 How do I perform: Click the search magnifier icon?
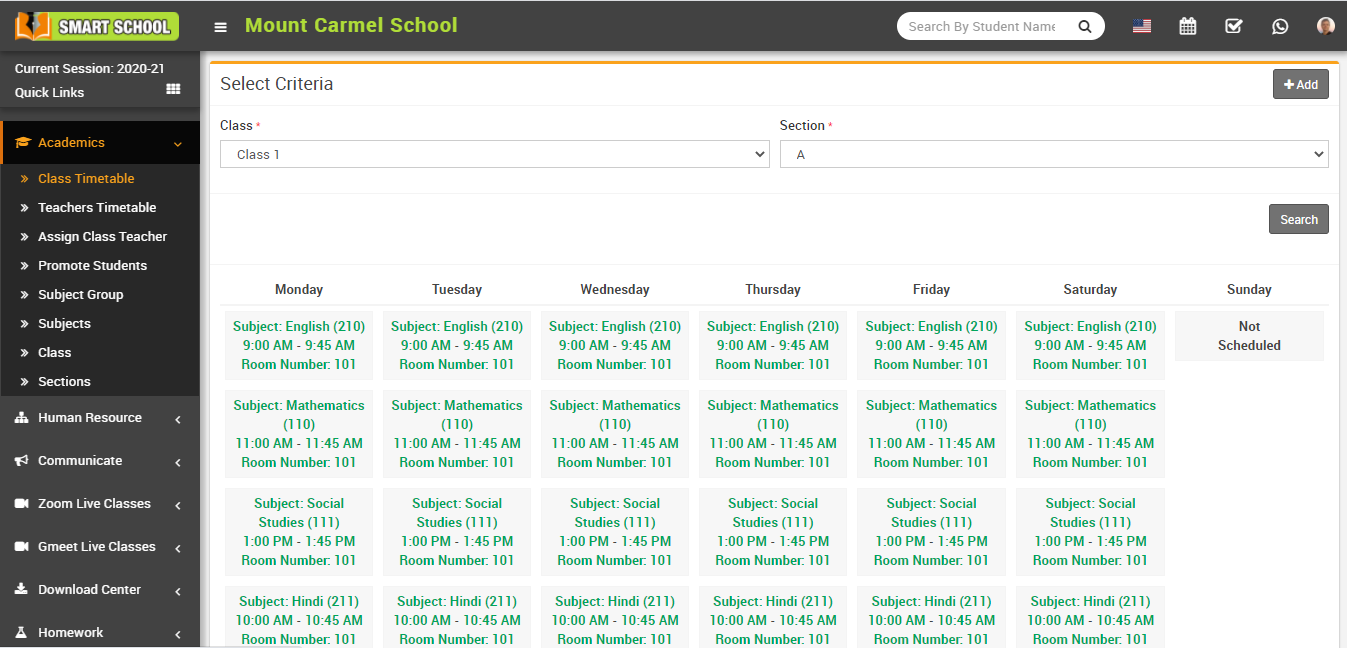[x=1085, y=26]
